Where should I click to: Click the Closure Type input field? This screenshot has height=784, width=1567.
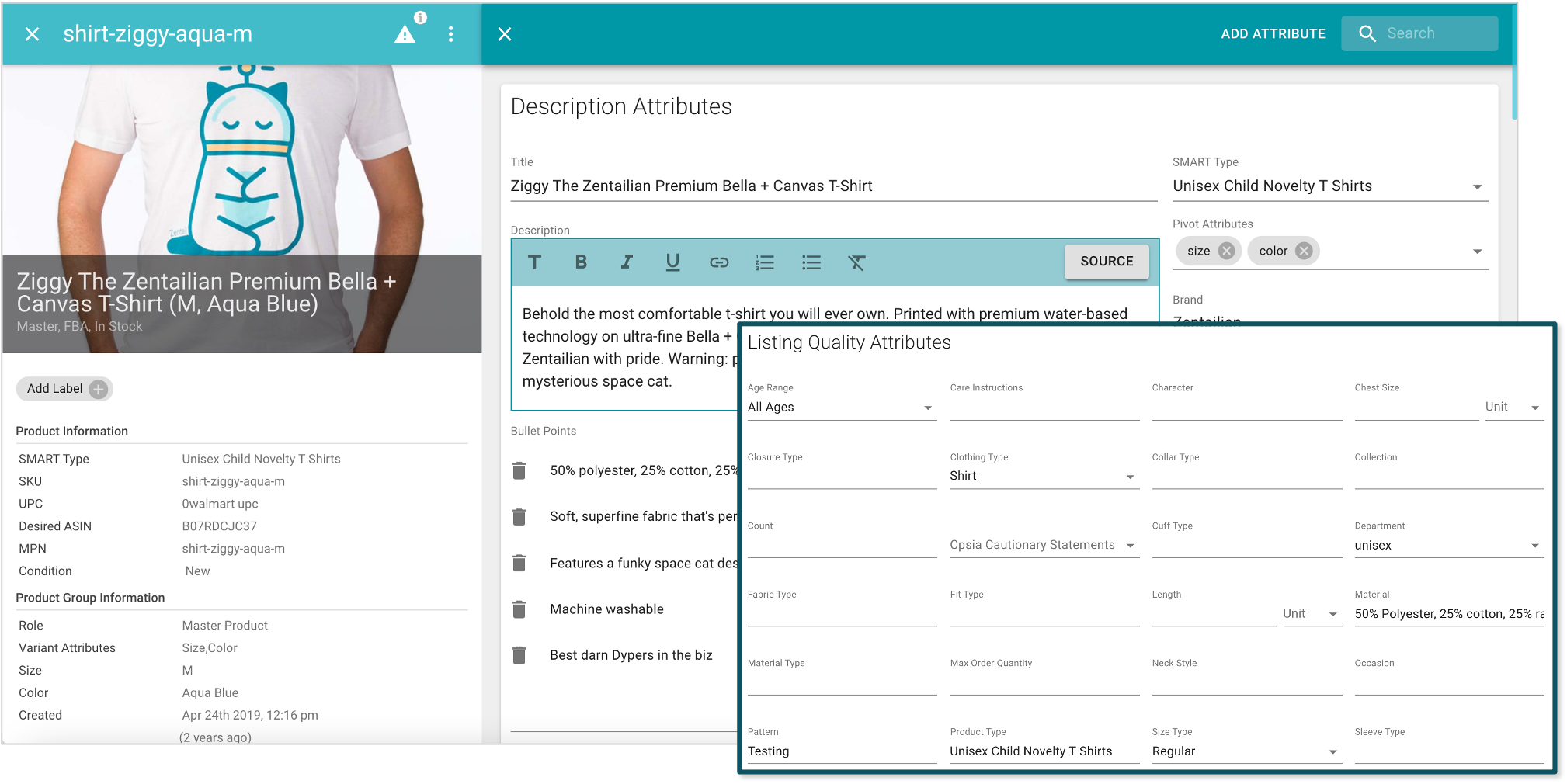[x=841, y=476]
